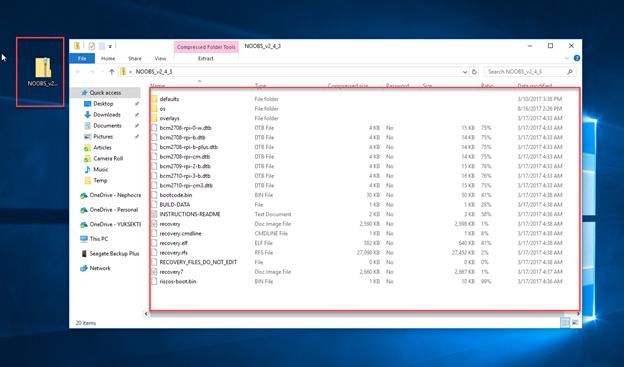The width and height of the screenshot is (624, 367).
Task: Refresh the folder view
Action: point(474,72)
